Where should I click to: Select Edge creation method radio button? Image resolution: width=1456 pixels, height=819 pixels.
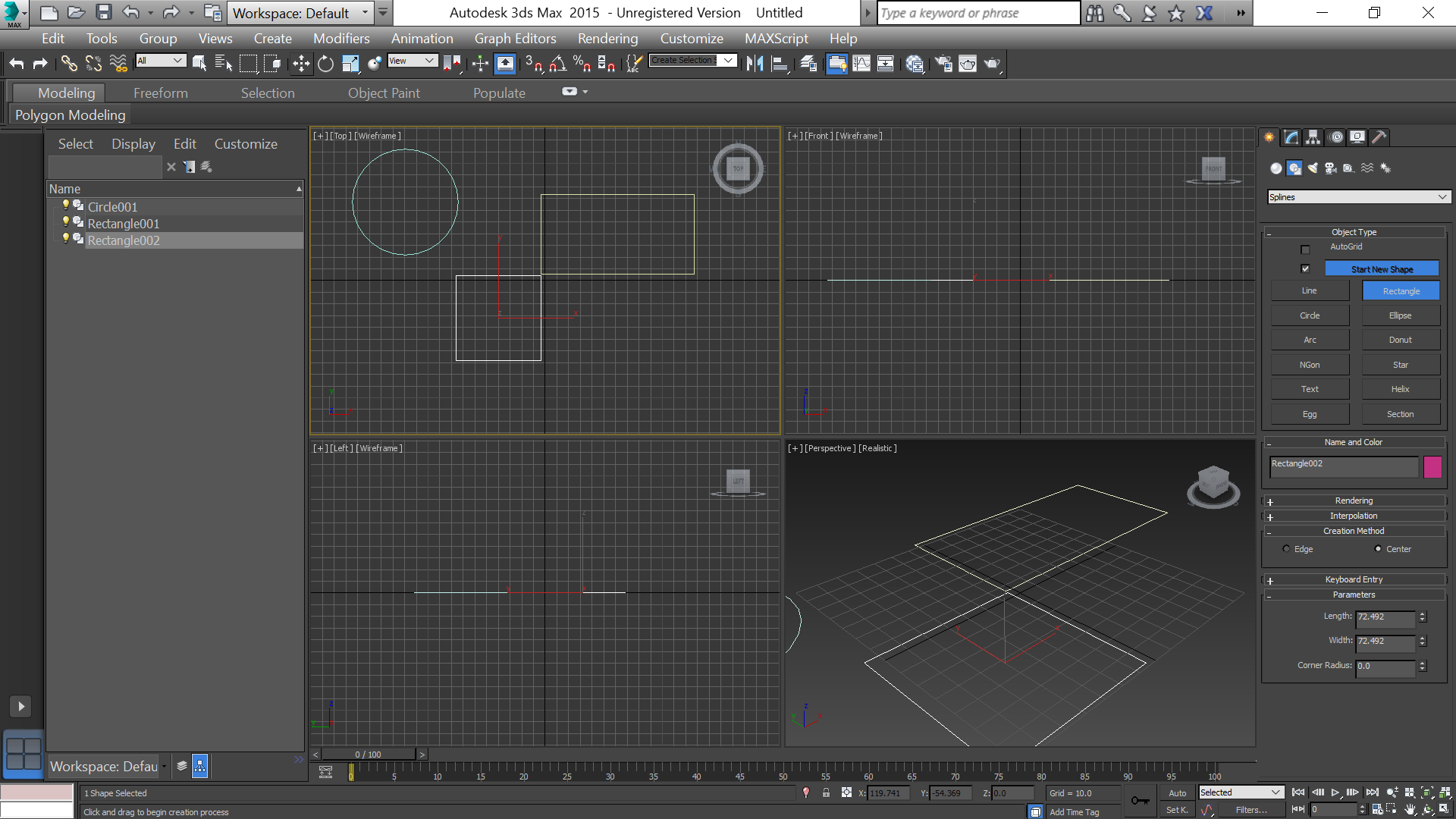coord(1287,548)
